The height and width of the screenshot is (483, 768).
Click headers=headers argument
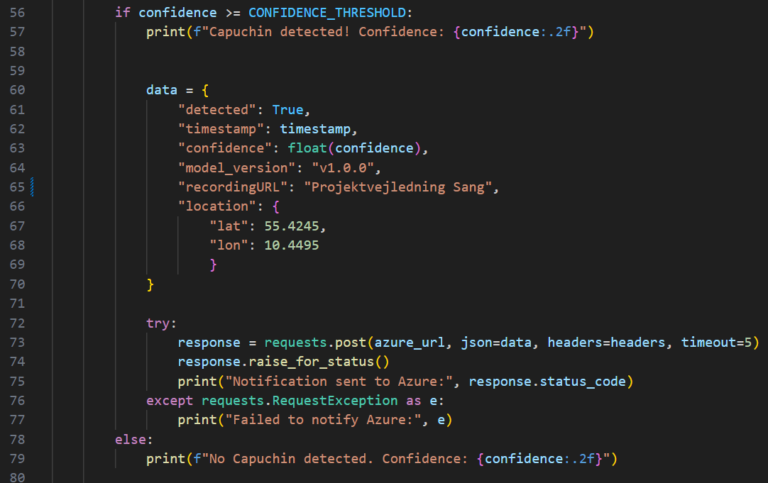coord(607,342)
